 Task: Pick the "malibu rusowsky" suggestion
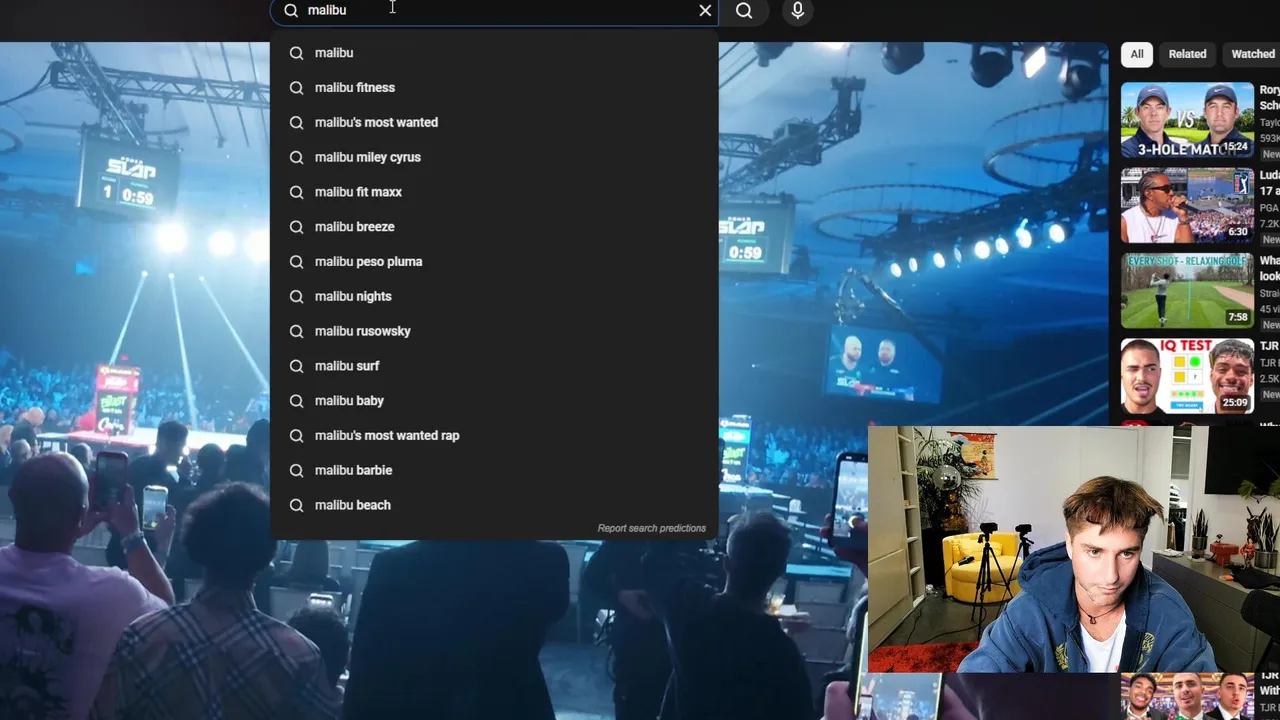494,331
